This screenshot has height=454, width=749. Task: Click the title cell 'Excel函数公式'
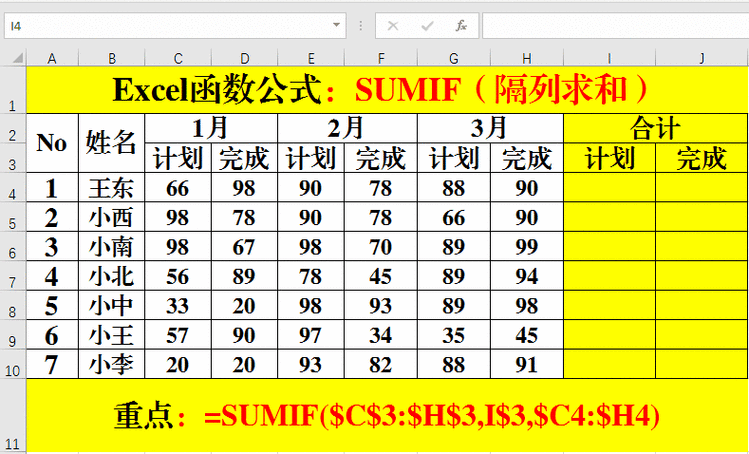click(x=387, y=90)
